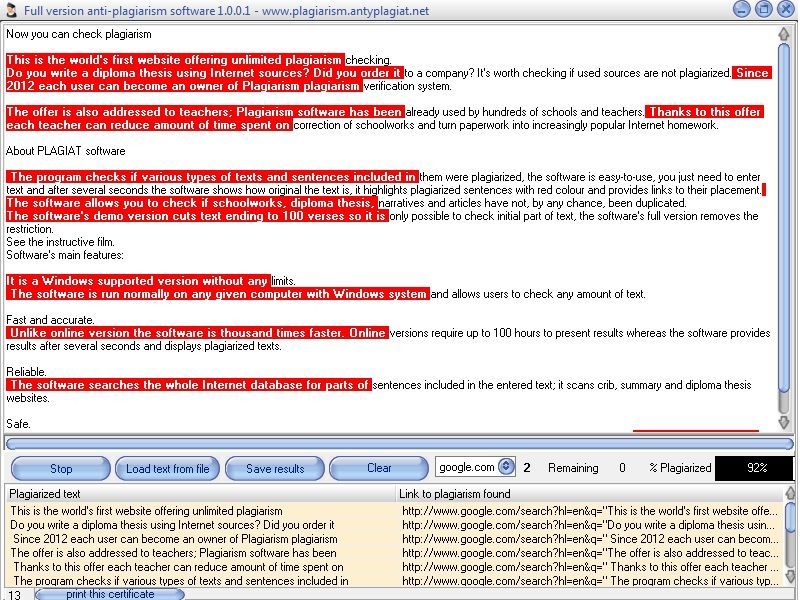Open Google link for 'The offer is also addressed'
This screenshot has height=600, width=800.
pos(590,553)
